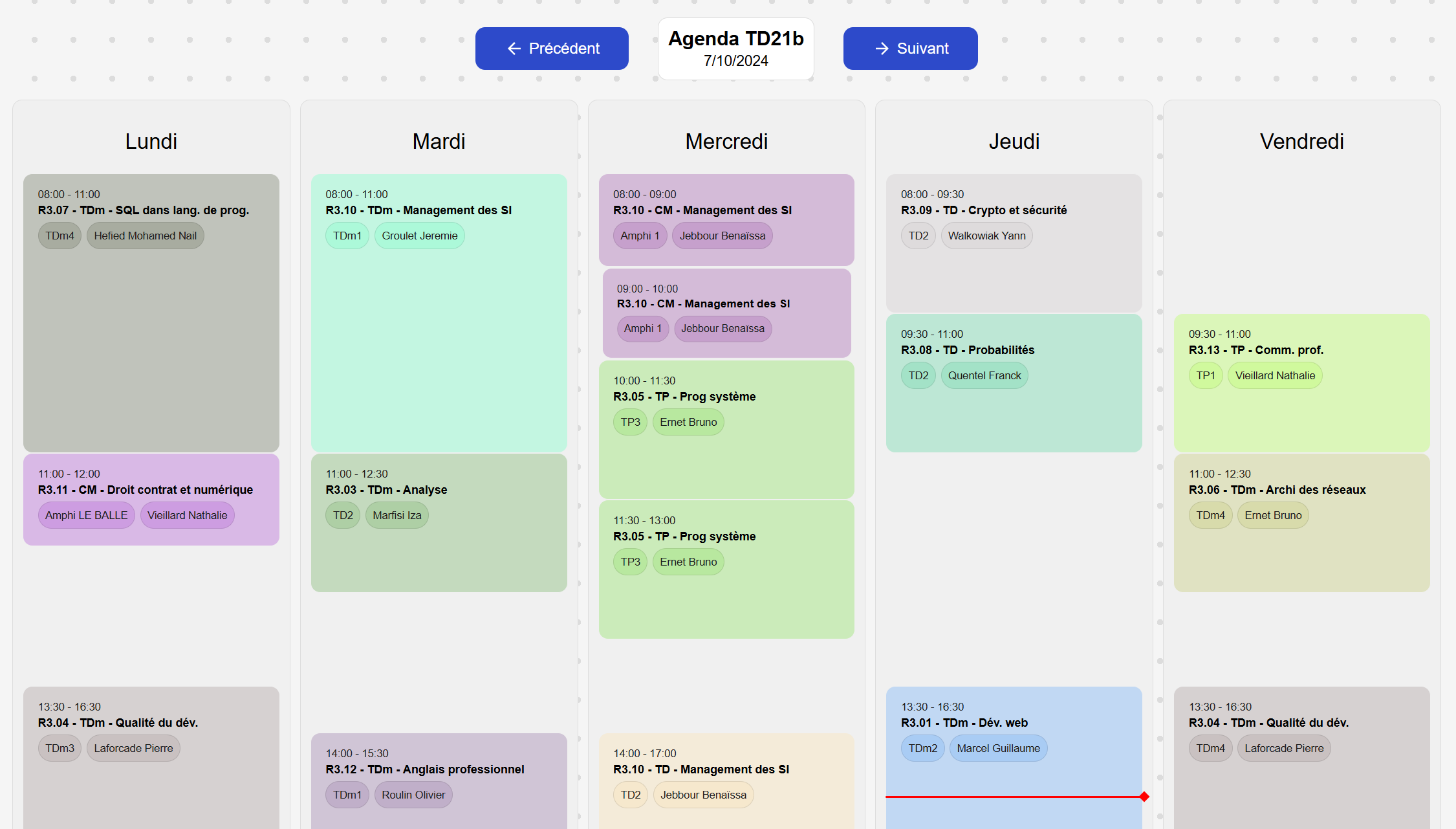Click the left arrow icon on Précédent
The width and height of the screenshot is (1456, 829).
(x=514, y=49)
